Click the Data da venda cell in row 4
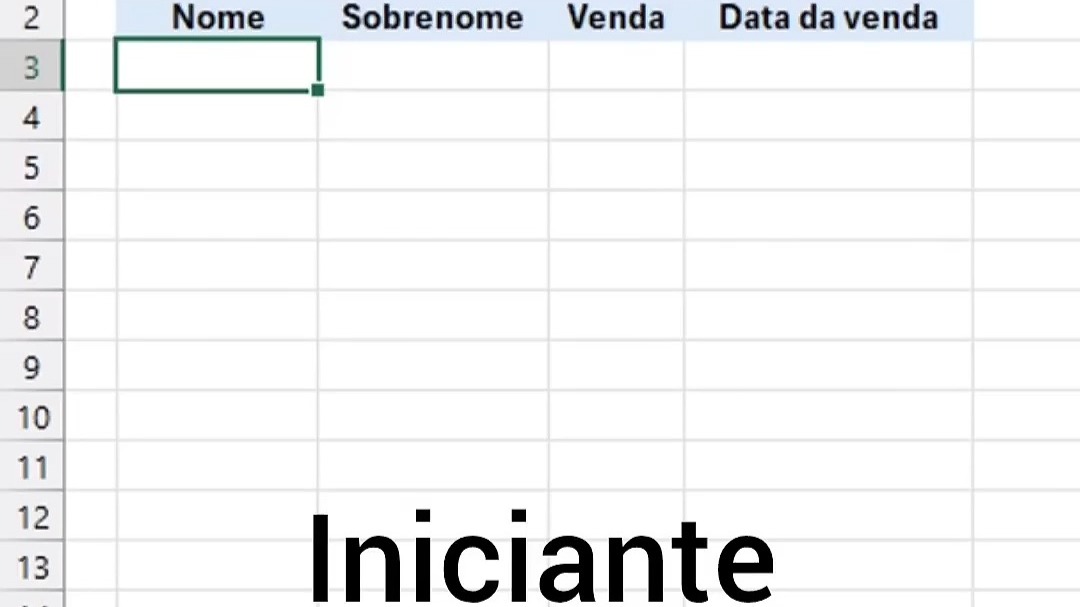The image size is (1080, 607). (829, 116)
